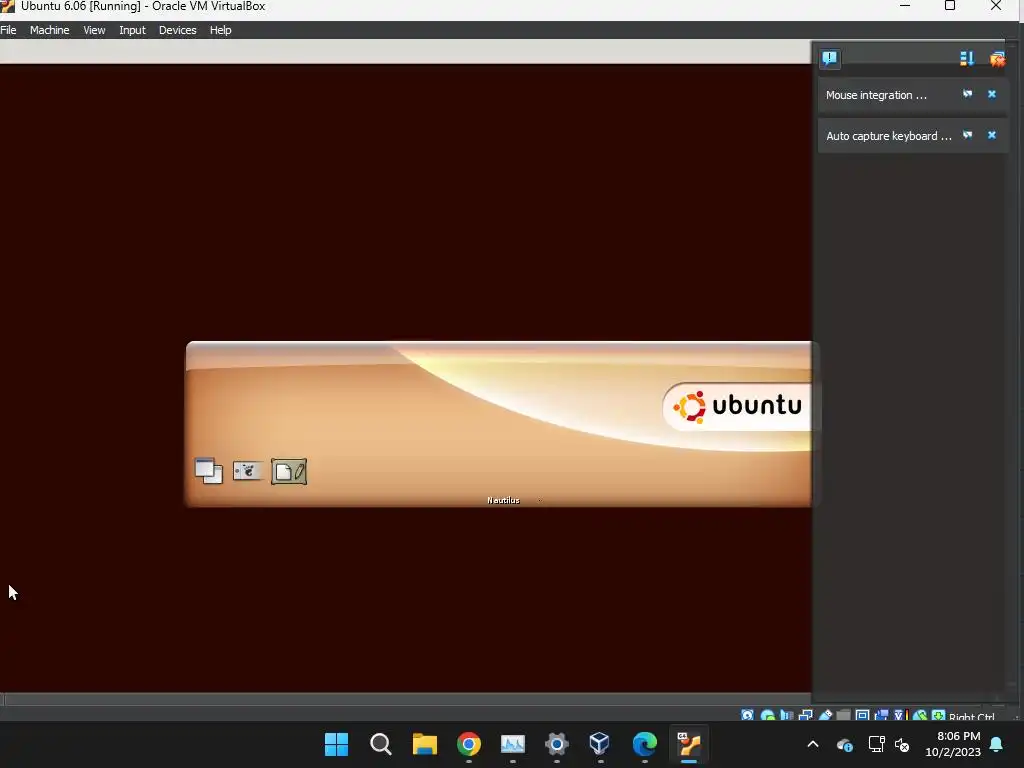The image size is (1024, 768).
Task: Toggle the notification center speech-bubble icon
Action: 830,58
